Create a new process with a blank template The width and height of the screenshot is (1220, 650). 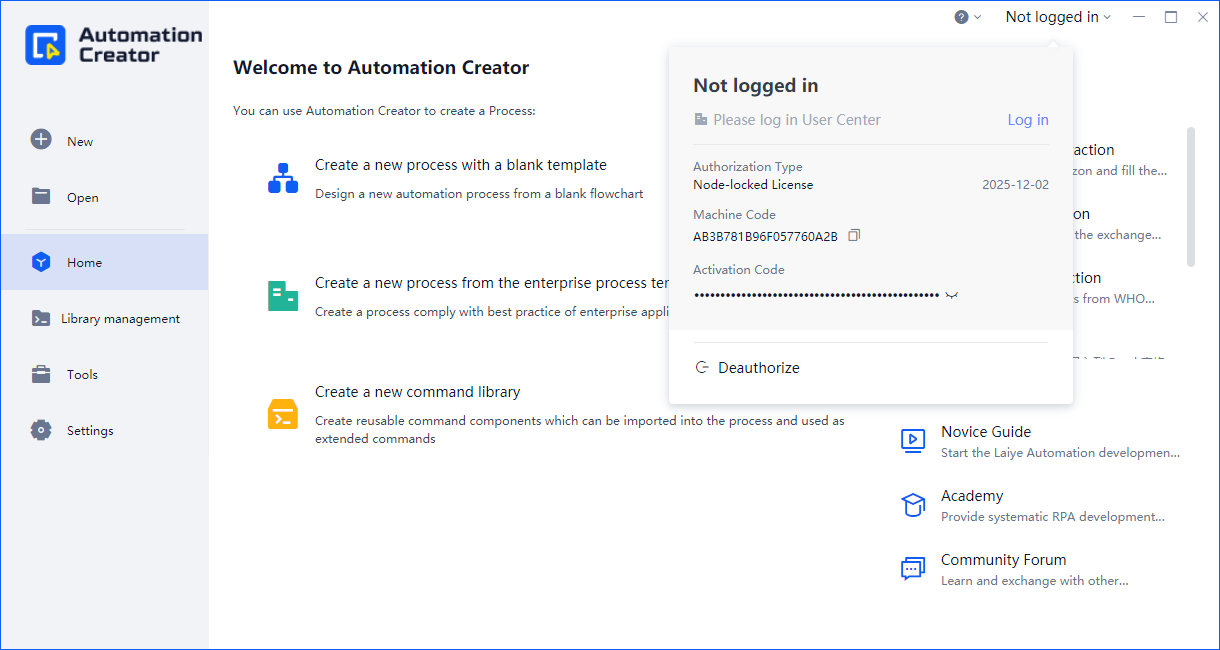click(461, 165)
